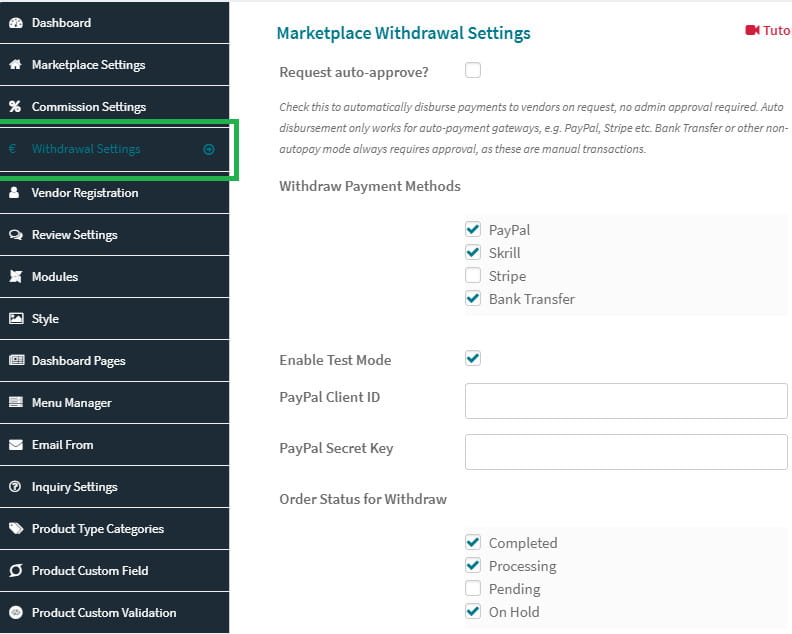Uncheck the Enable Test Mode checkbox
The height and width of the screenshot is (634, 792).
click(473, 358)
